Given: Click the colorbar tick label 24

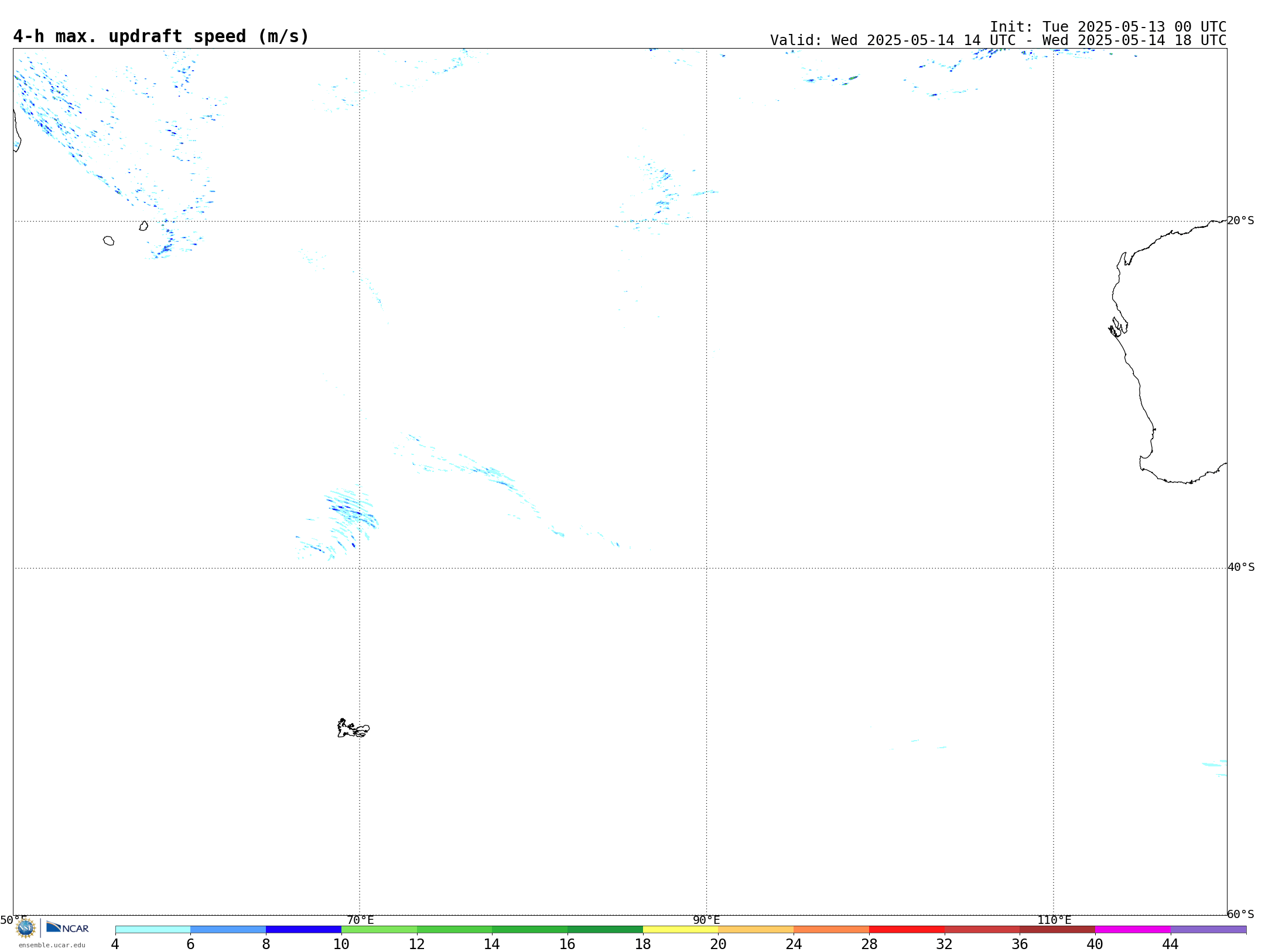Looking at the screenshot, I should [794, 944].
